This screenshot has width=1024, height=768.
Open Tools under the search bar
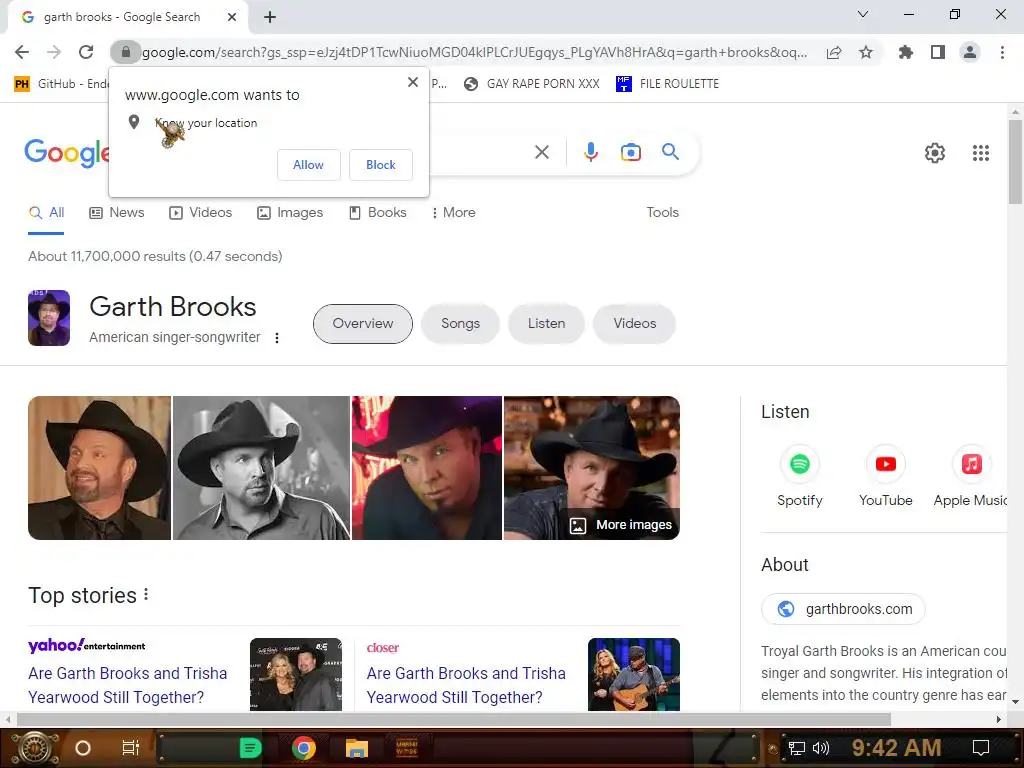coord(662,212)
